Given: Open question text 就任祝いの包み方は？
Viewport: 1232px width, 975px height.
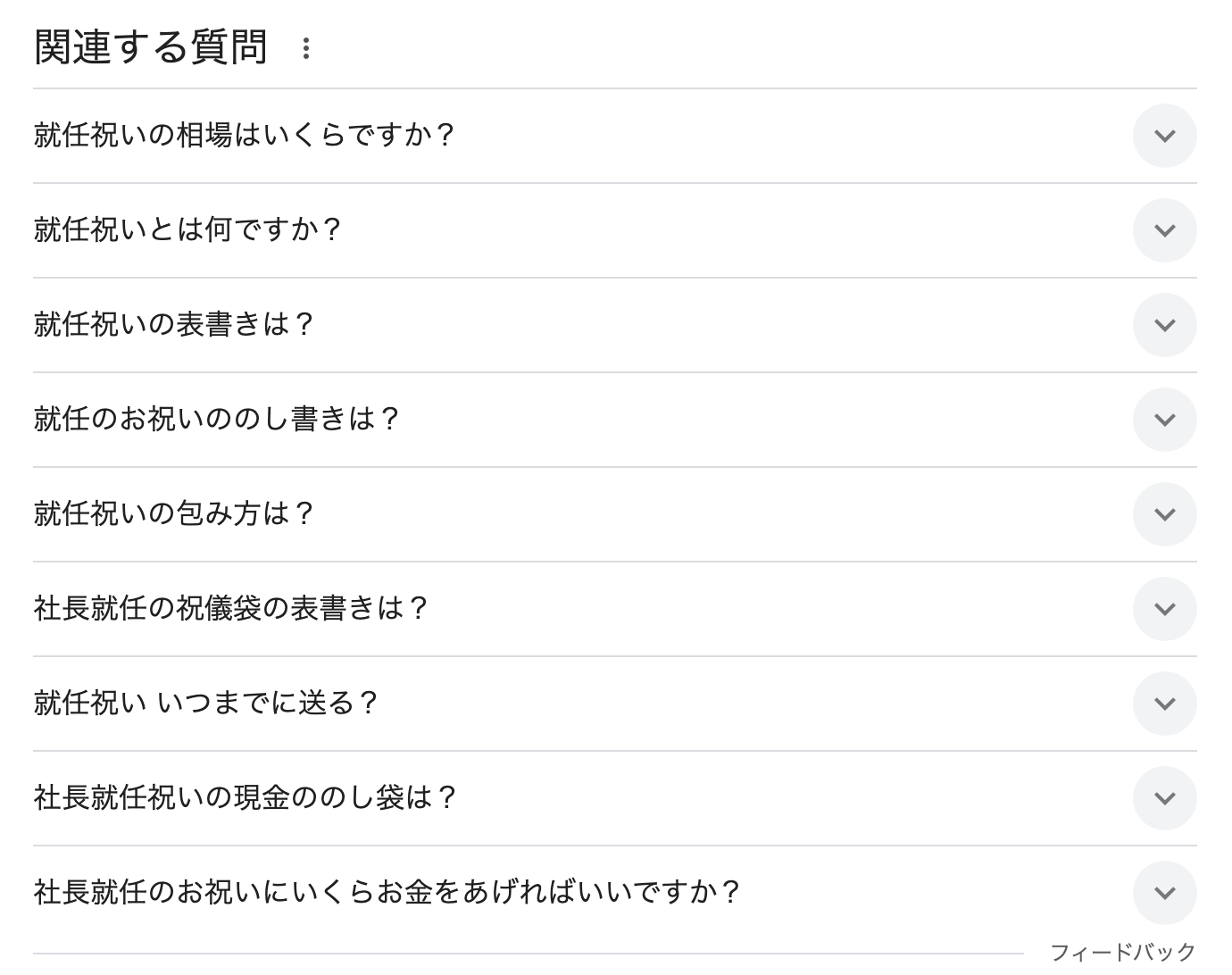Looking at the screenshot, I should point(175,514).
